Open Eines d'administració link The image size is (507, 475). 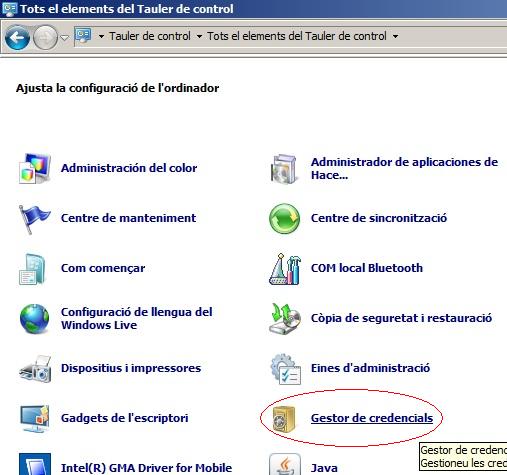370,368
